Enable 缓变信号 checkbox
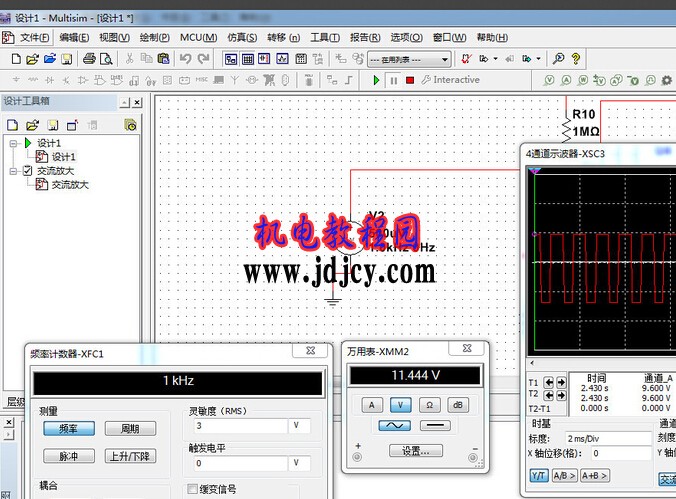Screen dimensions: 676x499 192,489
